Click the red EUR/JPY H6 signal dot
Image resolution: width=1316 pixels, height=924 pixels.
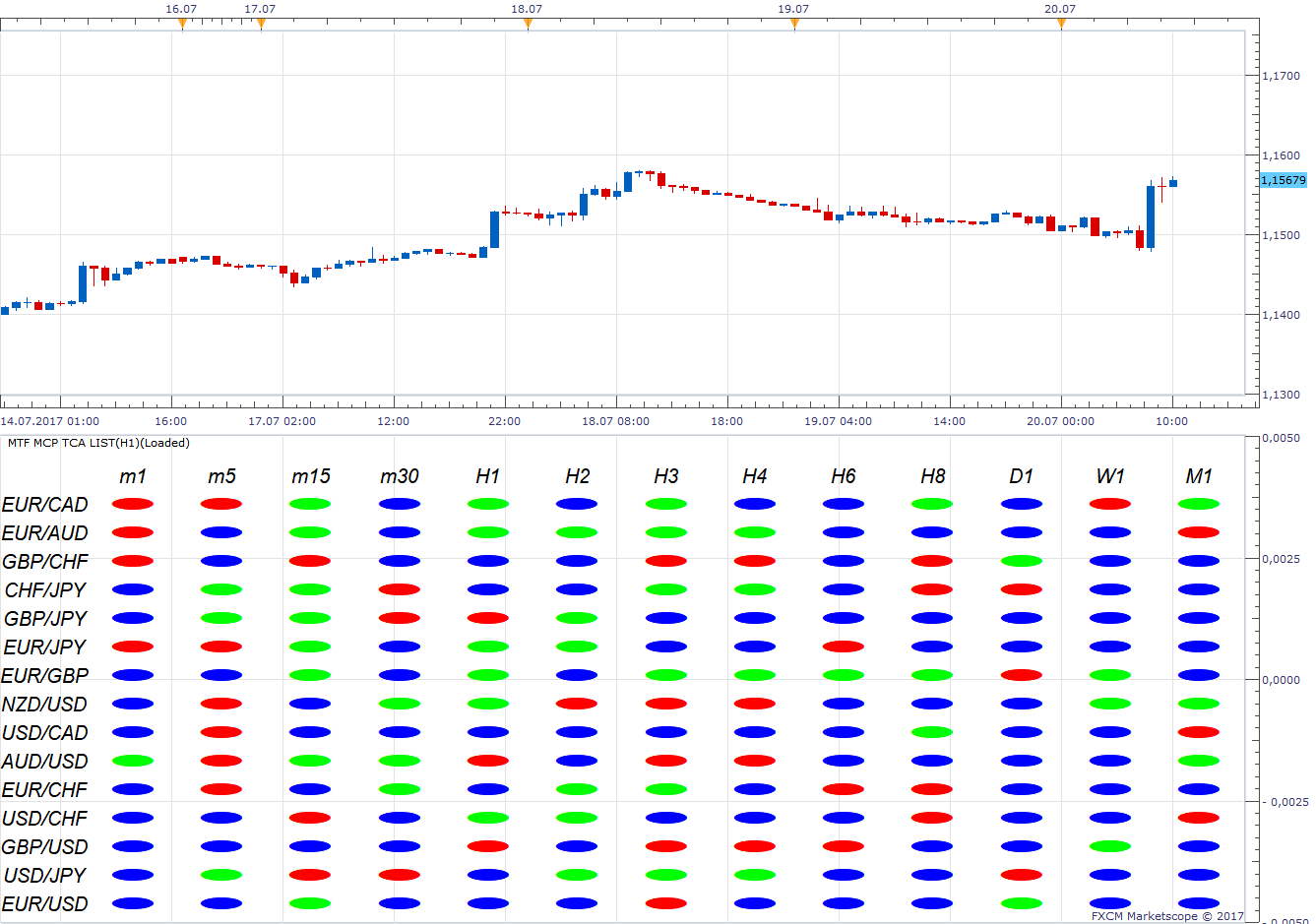point(844,647)
